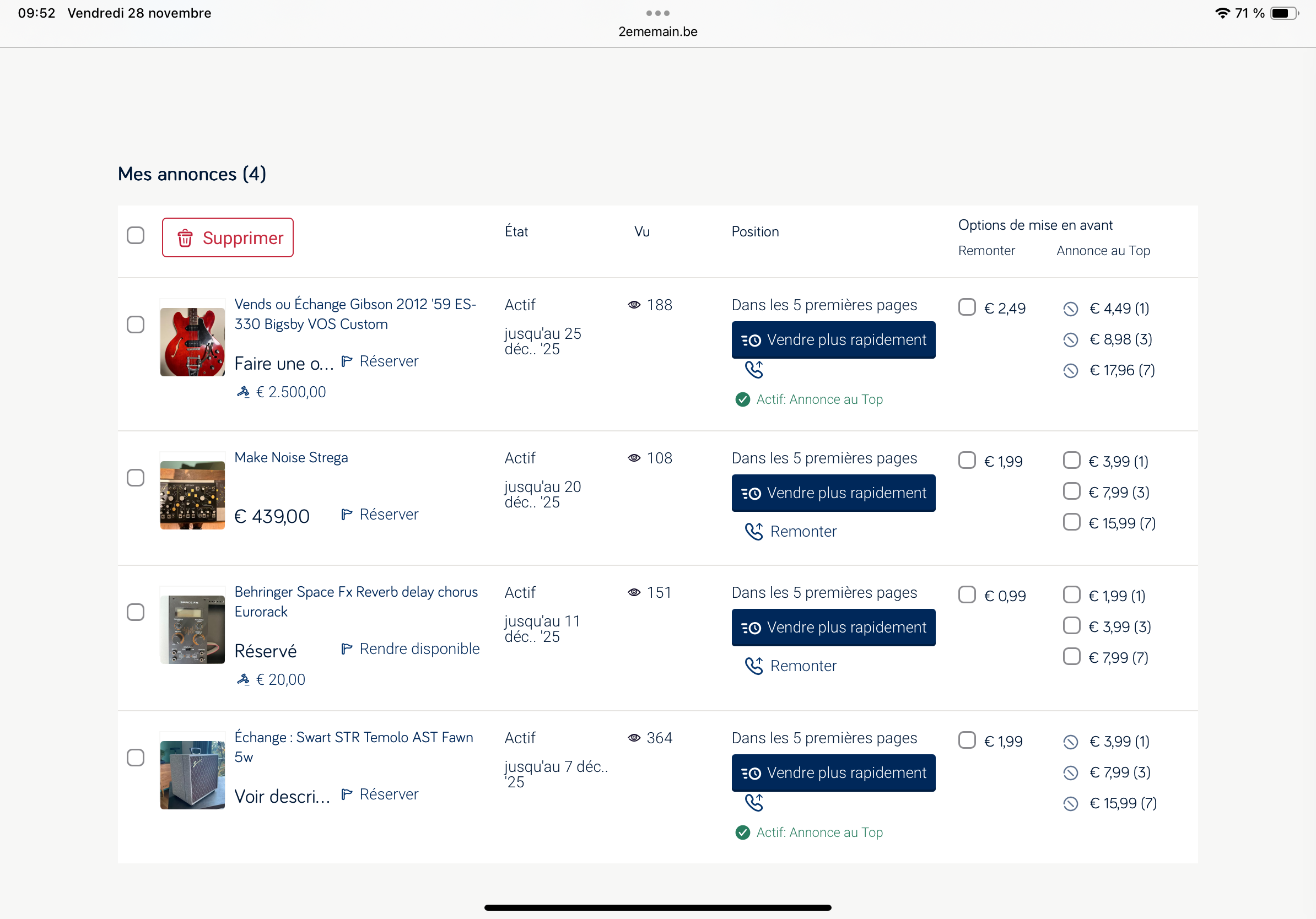1316x919 pixels.
Task: Click Remonter link under Behringer listing
Action: (802, 666)
